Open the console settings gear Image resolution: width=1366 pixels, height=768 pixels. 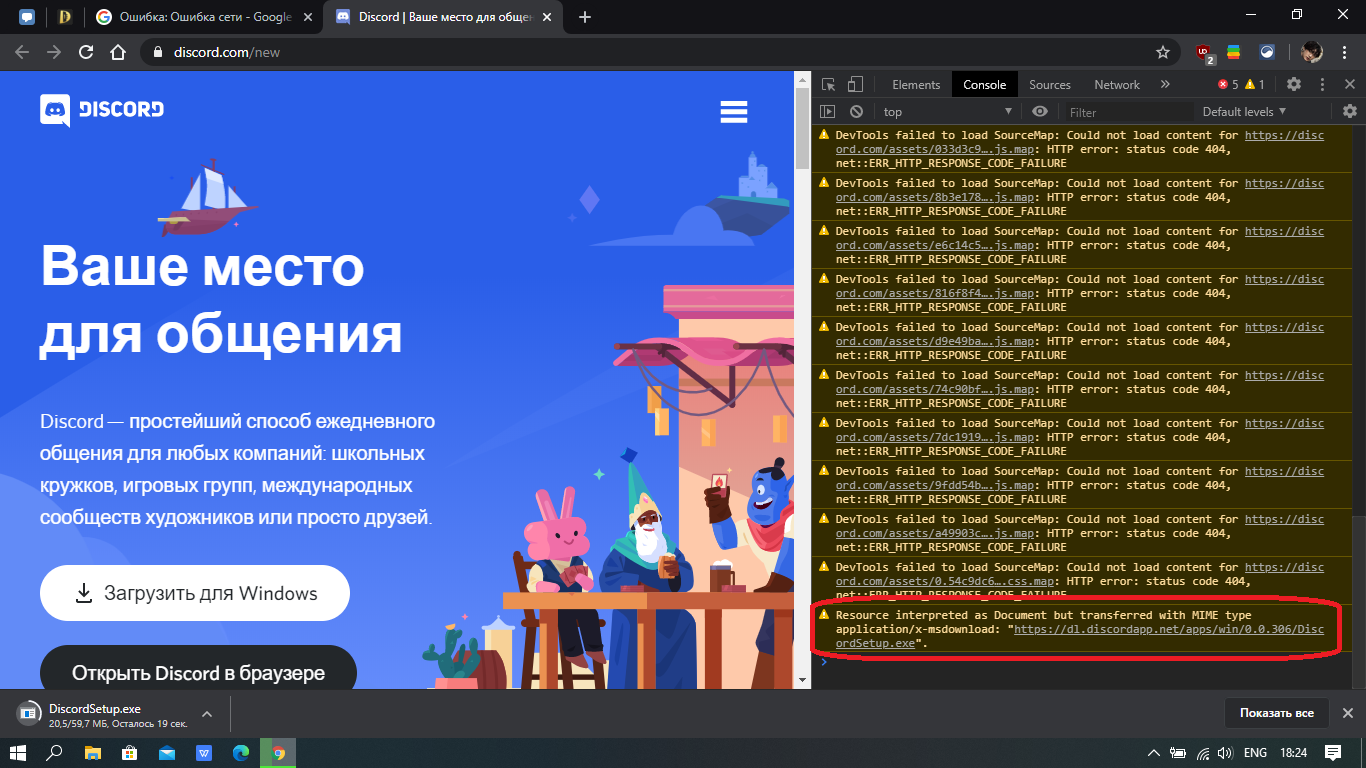pos(1350,111)
